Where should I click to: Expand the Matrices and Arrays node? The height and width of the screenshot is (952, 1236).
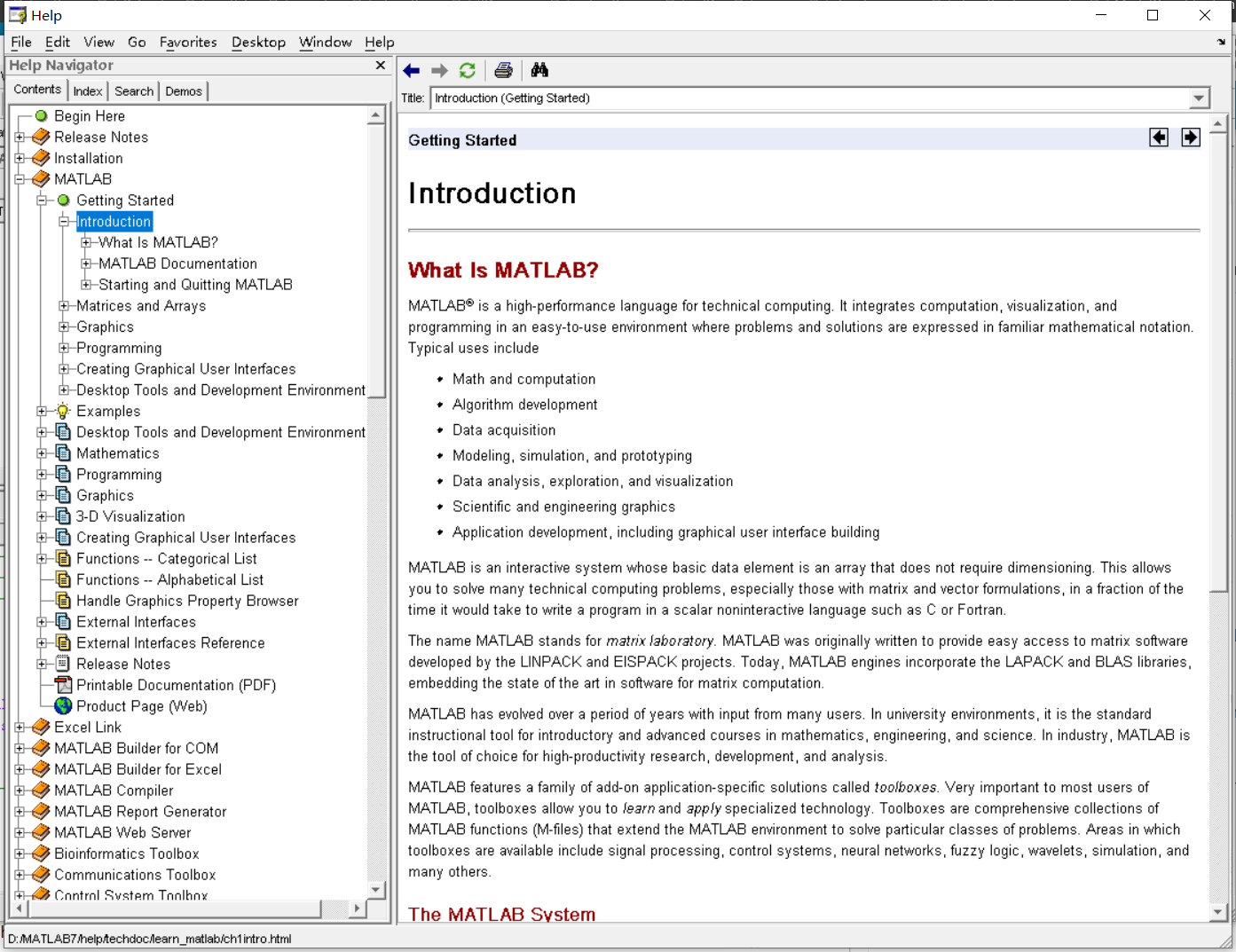click(64, 306)
